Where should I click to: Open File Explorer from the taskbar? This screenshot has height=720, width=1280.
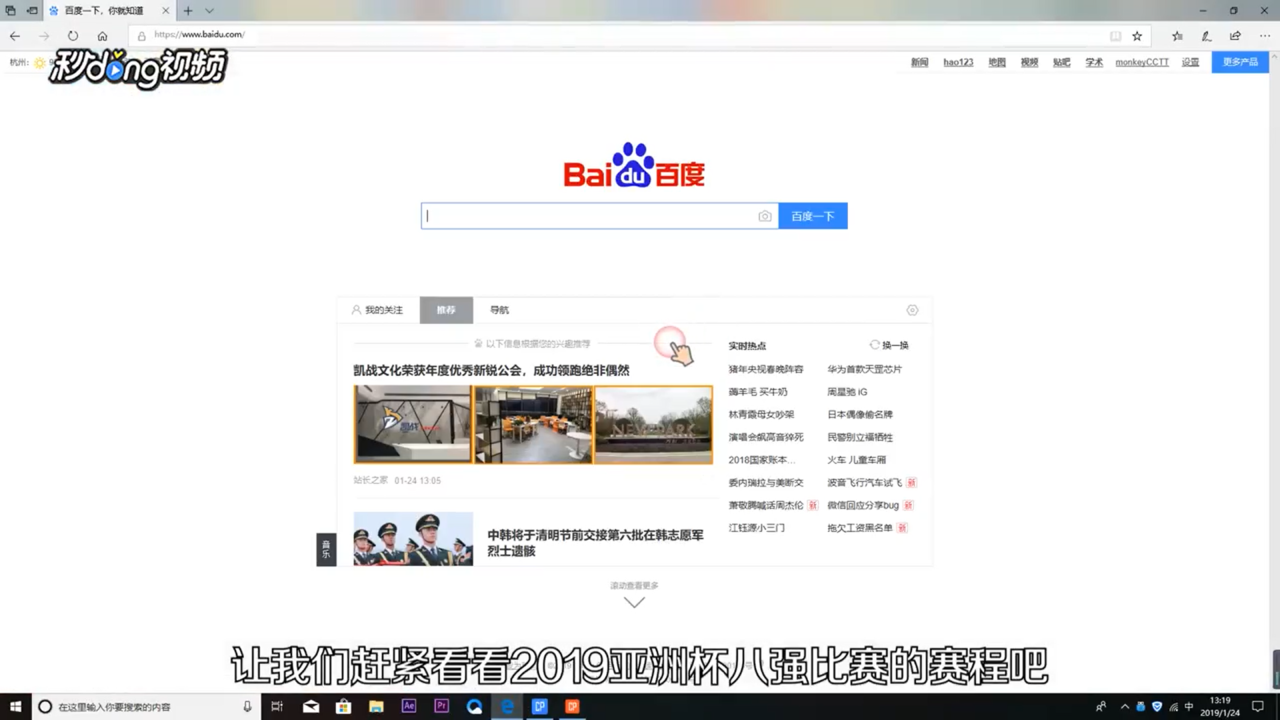[x=376, y=706]
